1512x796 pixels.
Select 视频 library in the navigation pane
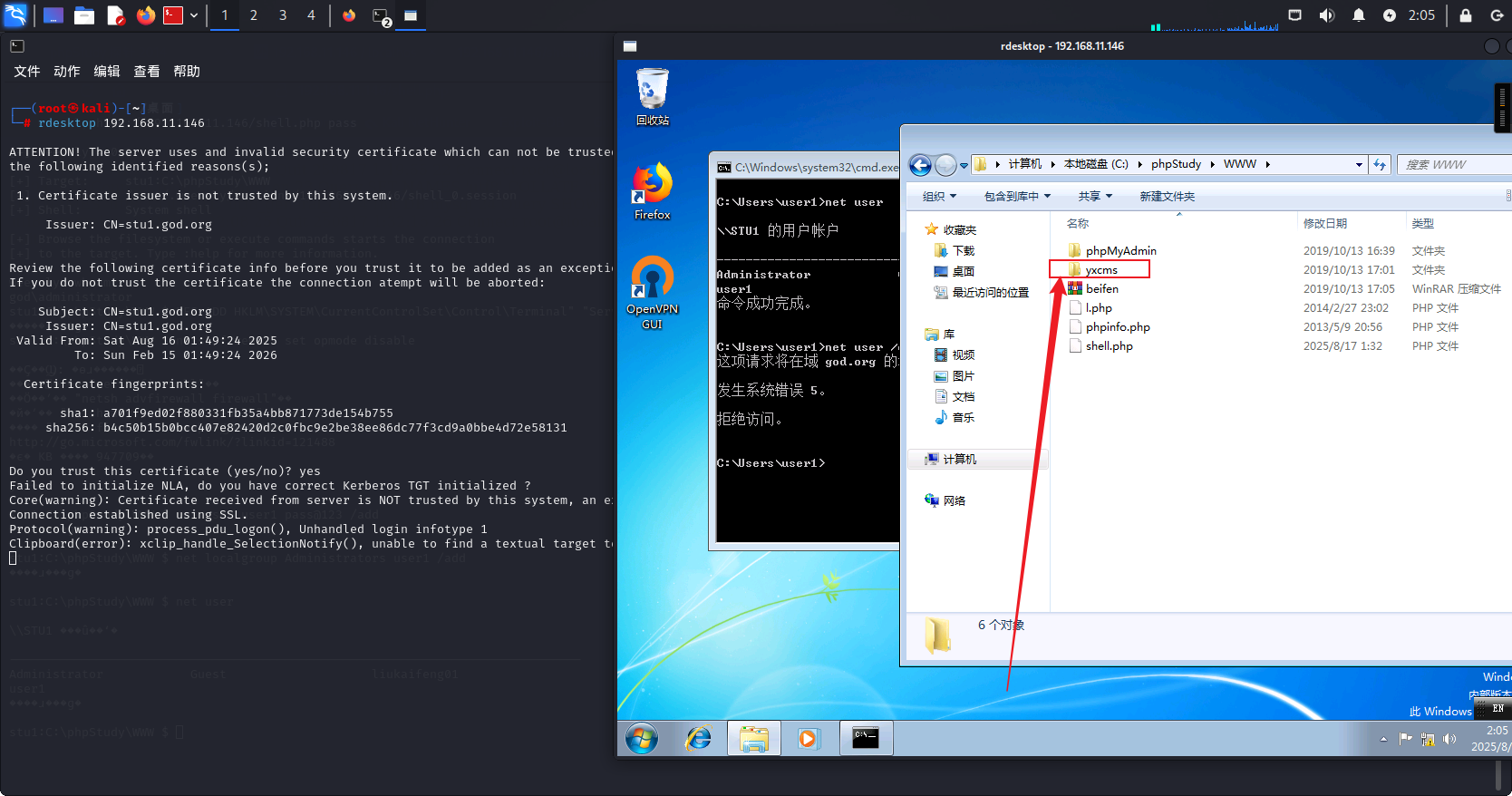[x=955, y=354]
